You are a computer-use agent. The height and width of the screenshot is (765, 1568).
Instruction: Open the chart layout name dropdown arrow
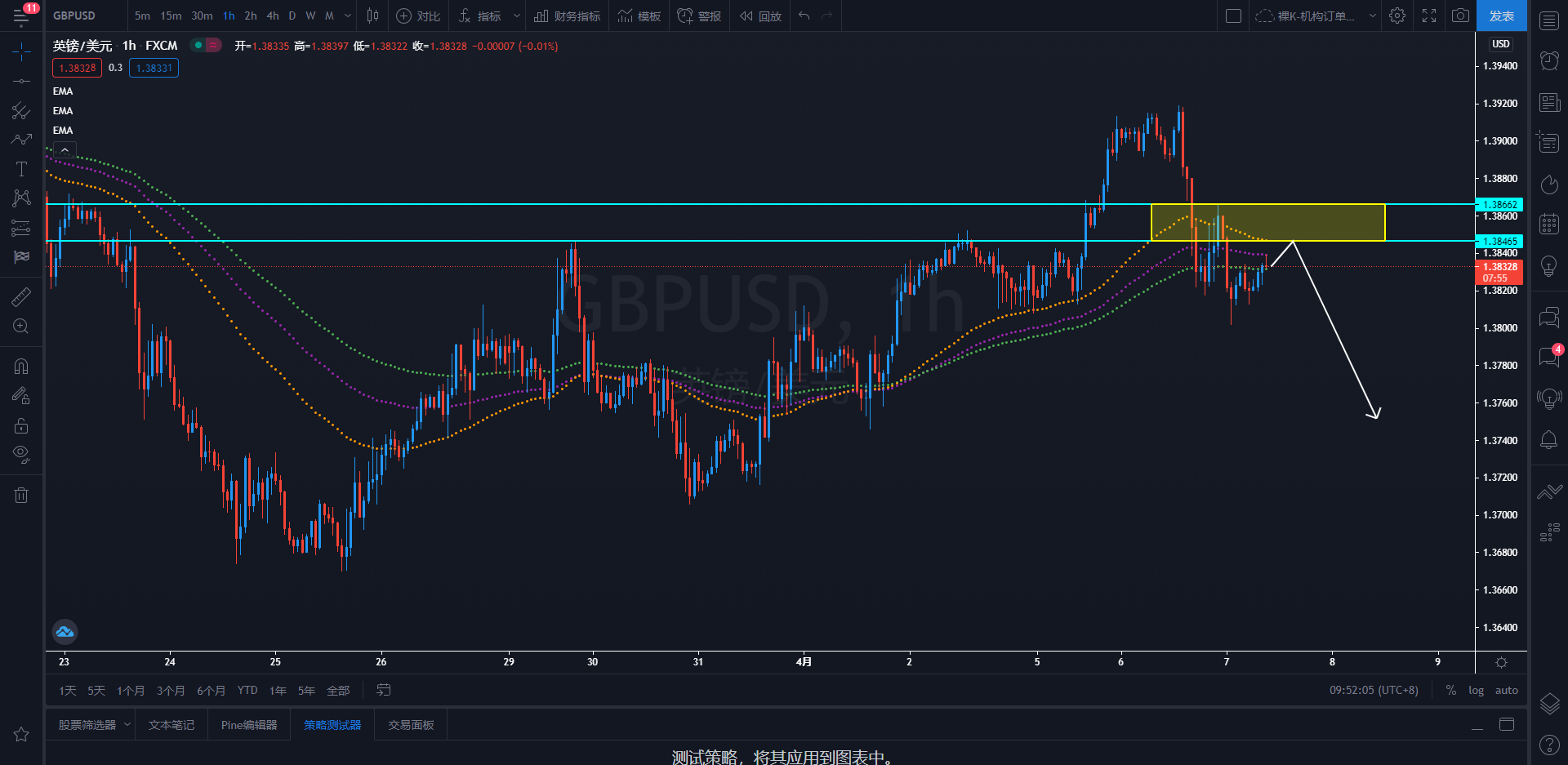point(1372,16)
